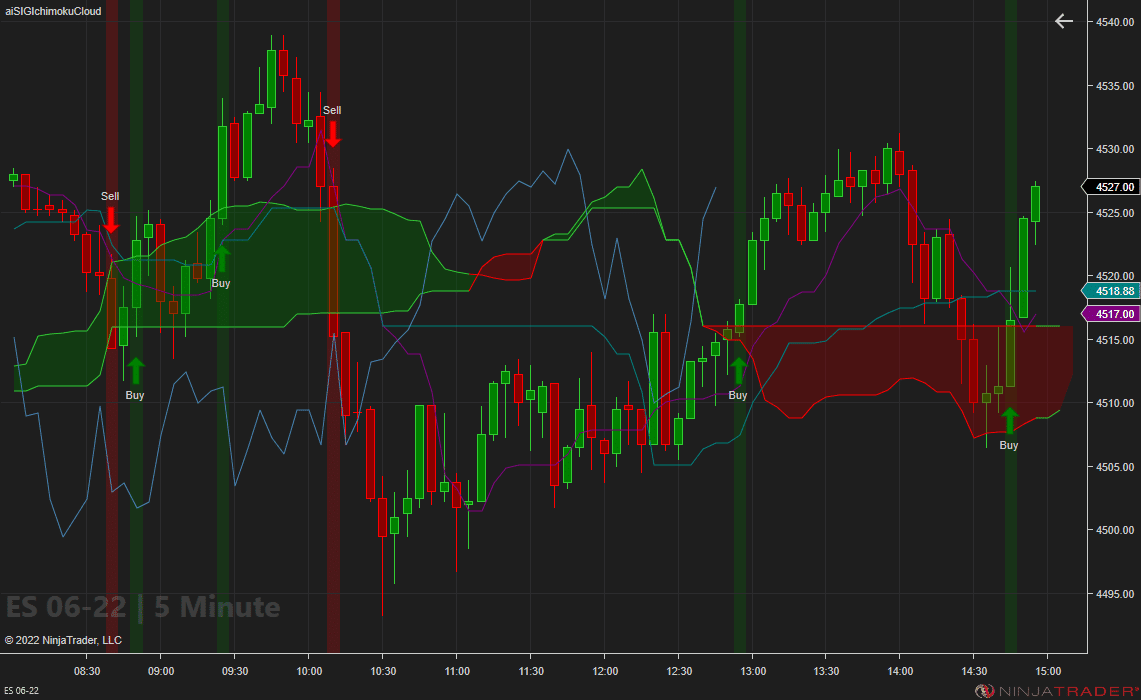Click the last Buy arrow marker on the chart
1141x700 pixels.
(x=1008, y=418)
